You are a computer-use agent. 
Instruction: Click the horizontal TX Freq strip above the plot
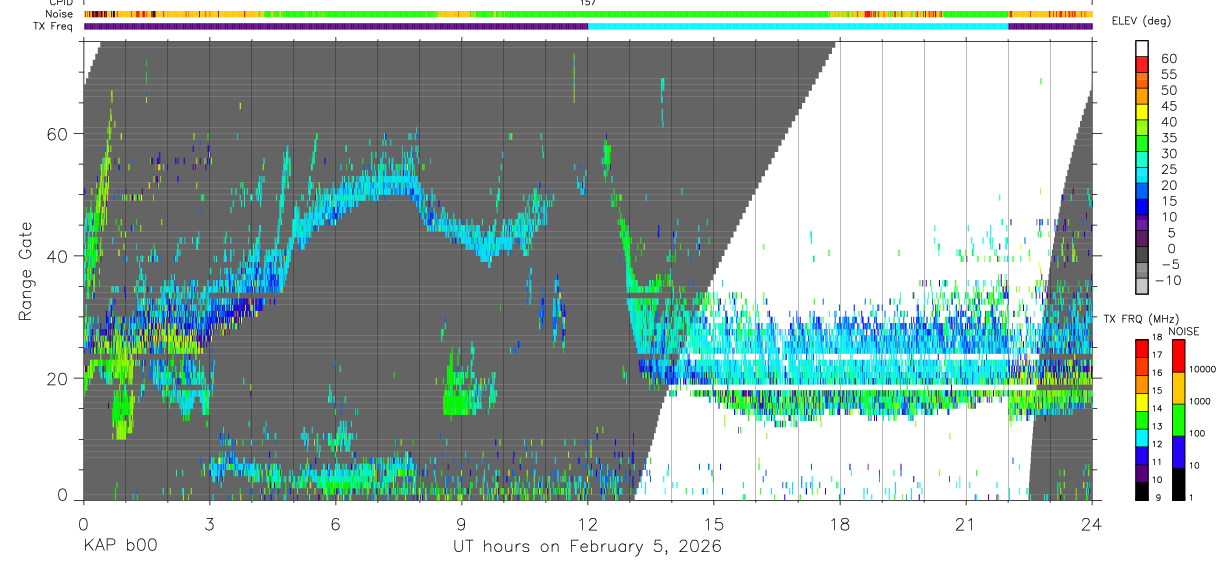coord(588,26)
